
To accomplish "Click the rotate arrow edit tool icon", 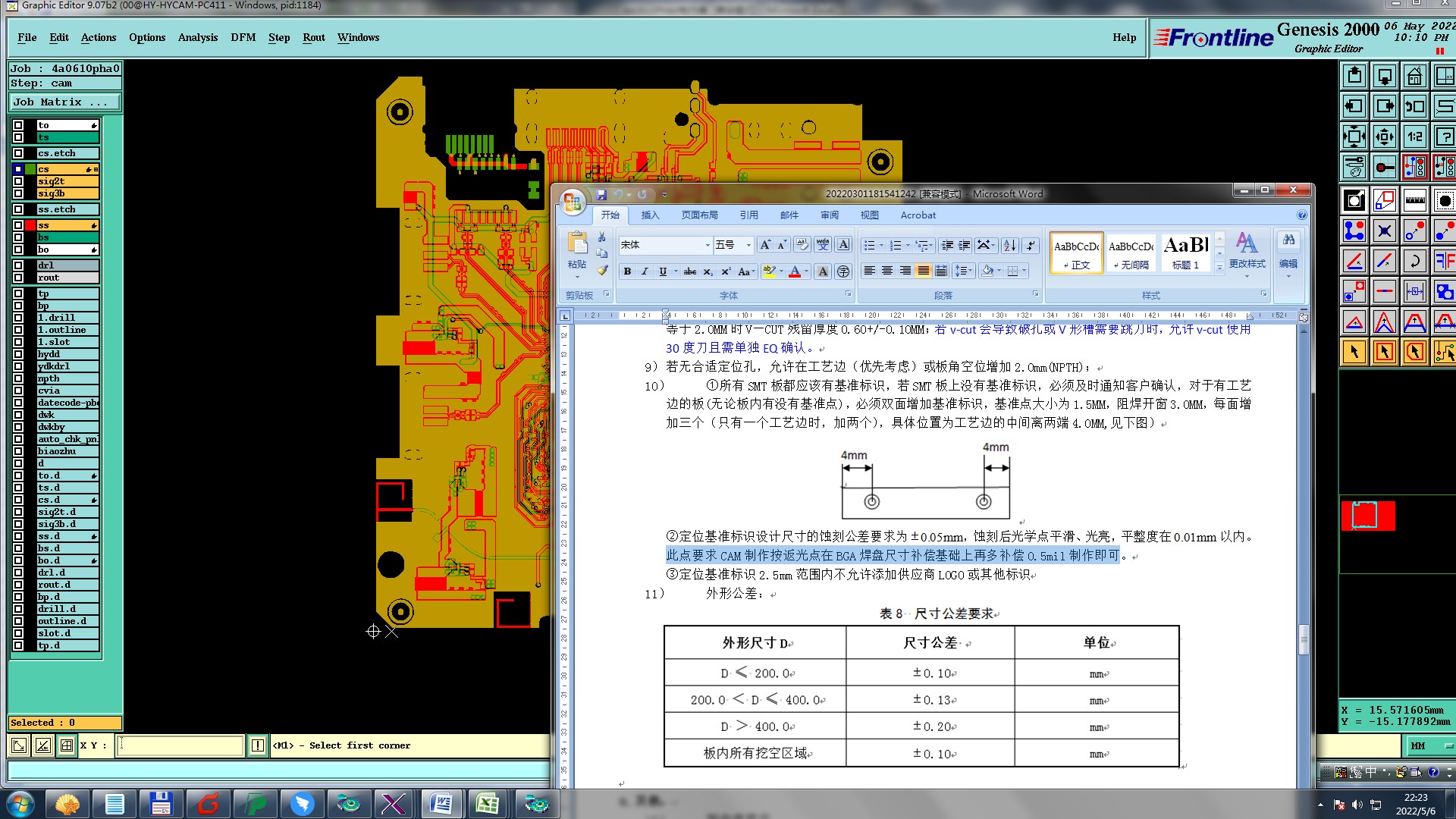I will 1414,261.
